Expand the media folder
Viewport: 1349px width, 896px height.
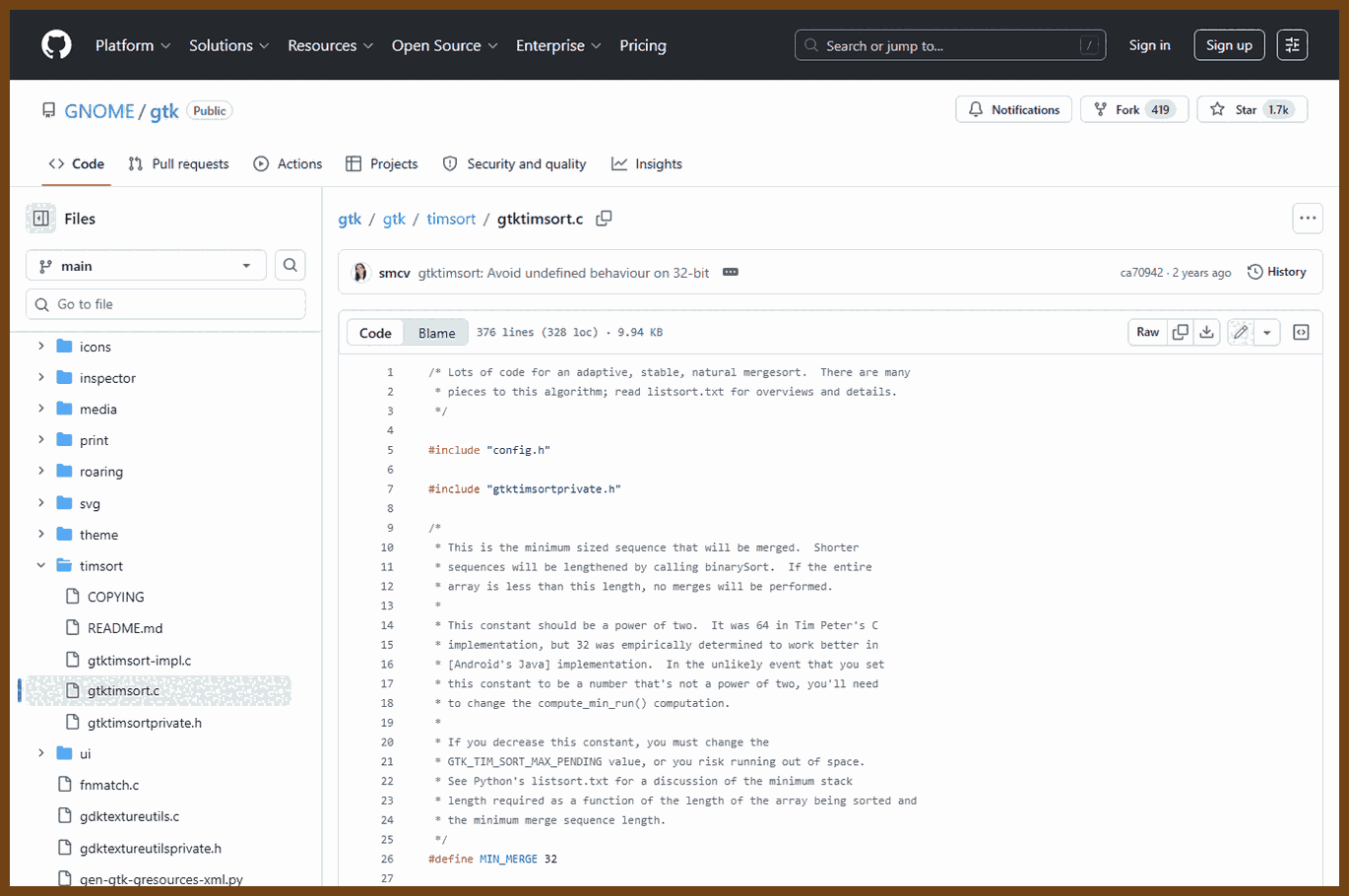tap(40, 409)
